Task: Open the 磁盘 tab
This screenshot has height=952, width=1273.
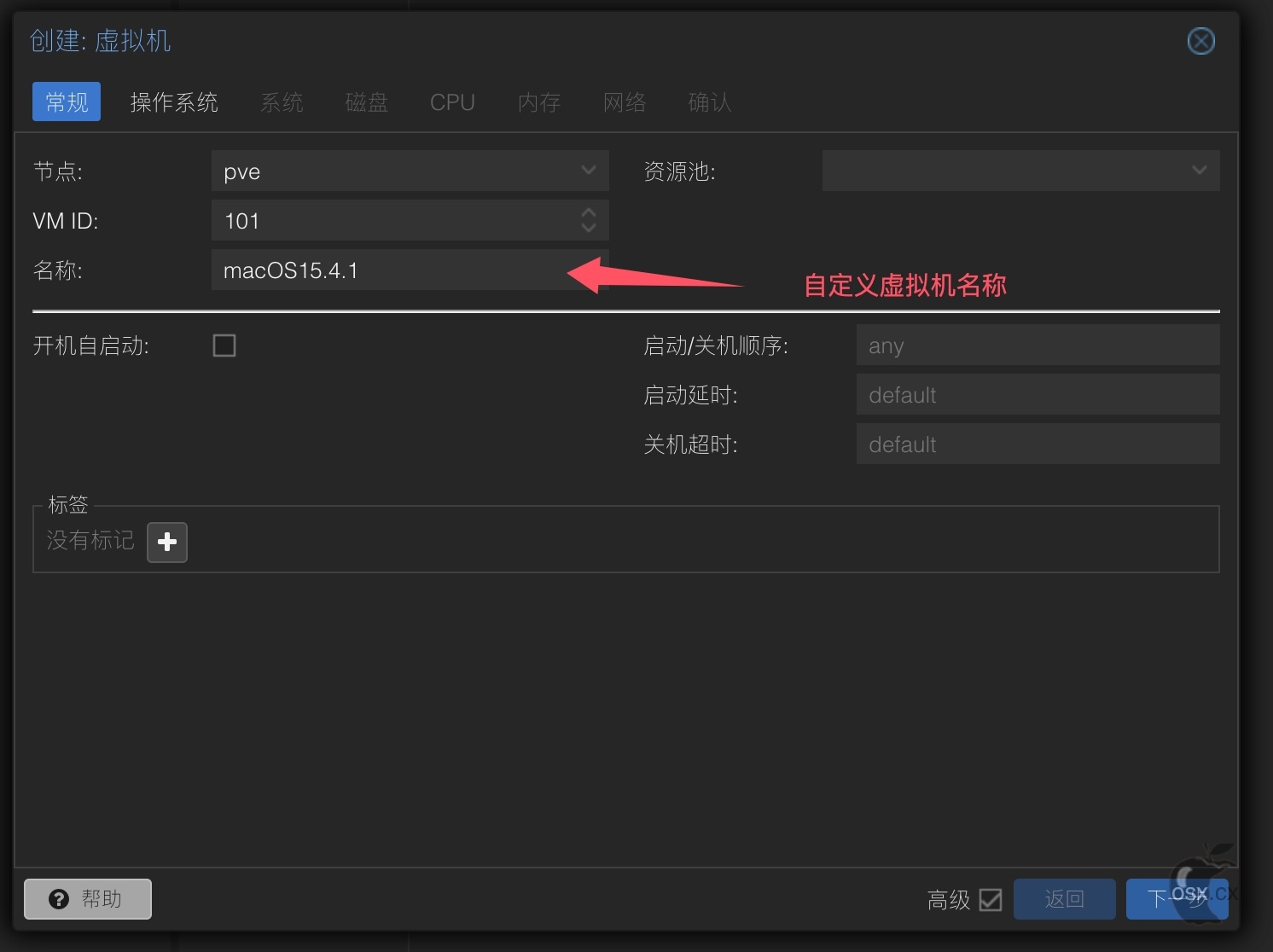Action: tap(367, 102)
